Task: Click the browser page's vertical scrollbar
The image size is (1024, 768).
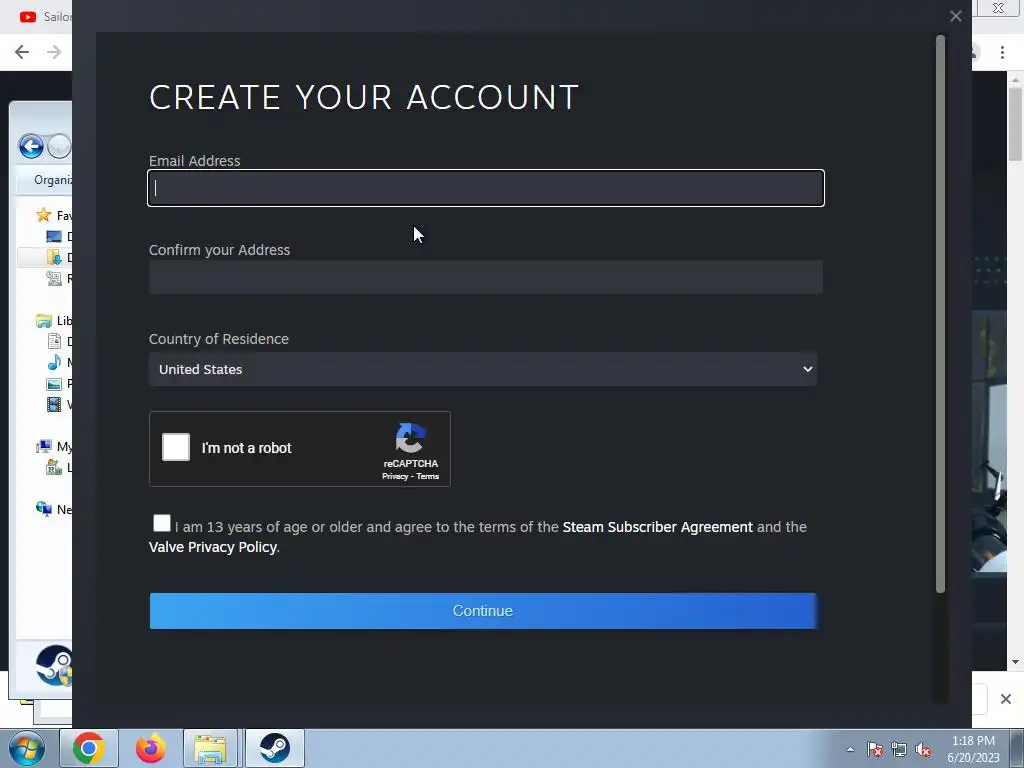Action: tap(1015, 124)
